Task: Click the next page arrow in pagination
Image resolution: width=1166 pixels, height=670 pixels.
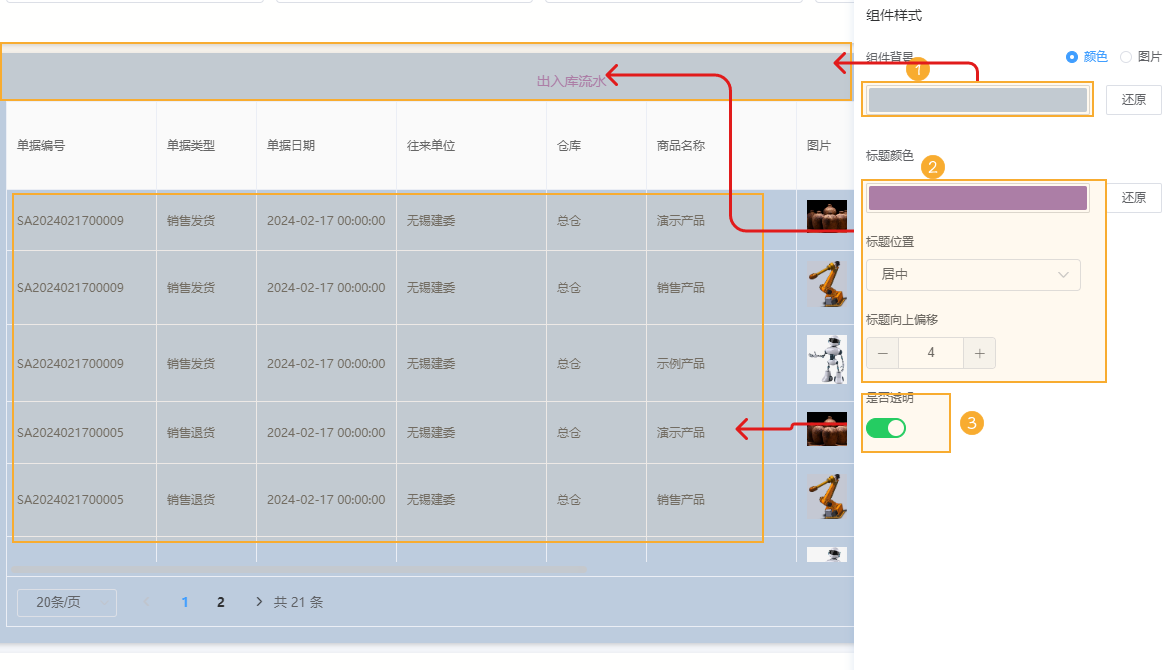Action: 258,602
